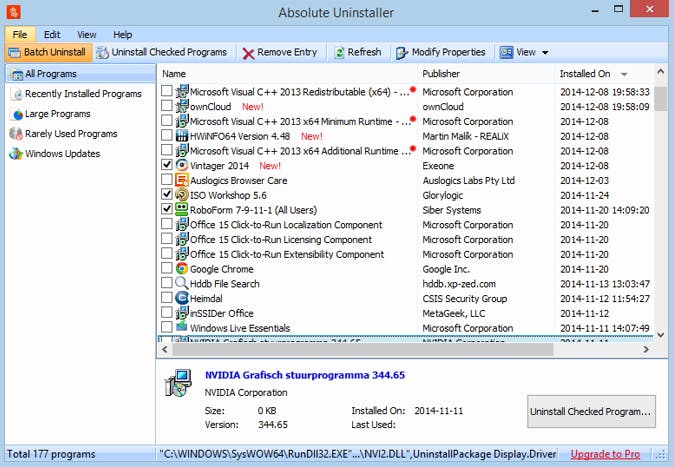Check the Heimdal checkbox
674x467 pixels.
167,298
